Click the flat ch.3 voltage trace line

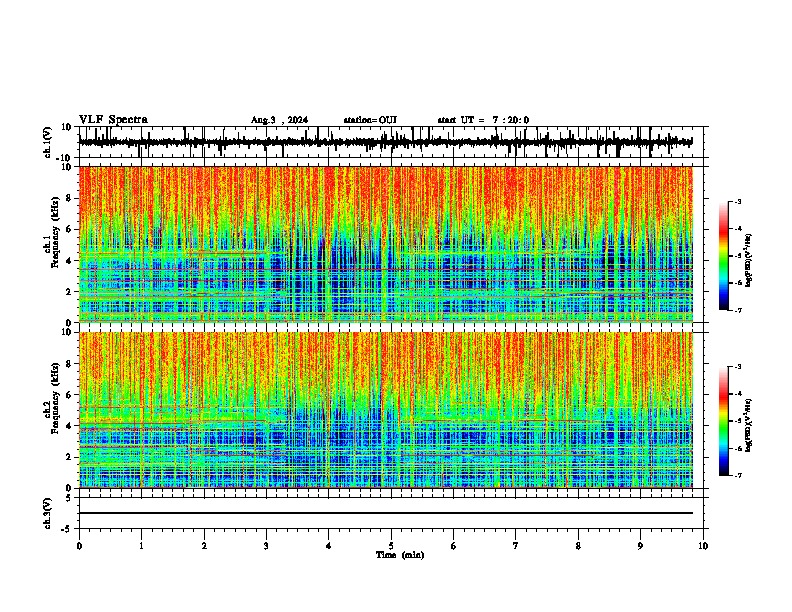[x=386, y=513]
